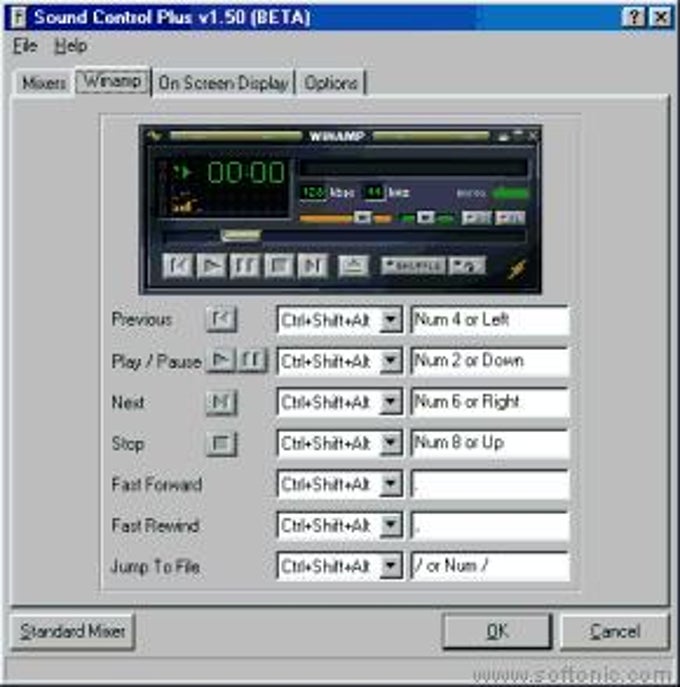680x687 pixels.
Task: Click the Previous track icon in the Previous row
Action: coord(221,319)
